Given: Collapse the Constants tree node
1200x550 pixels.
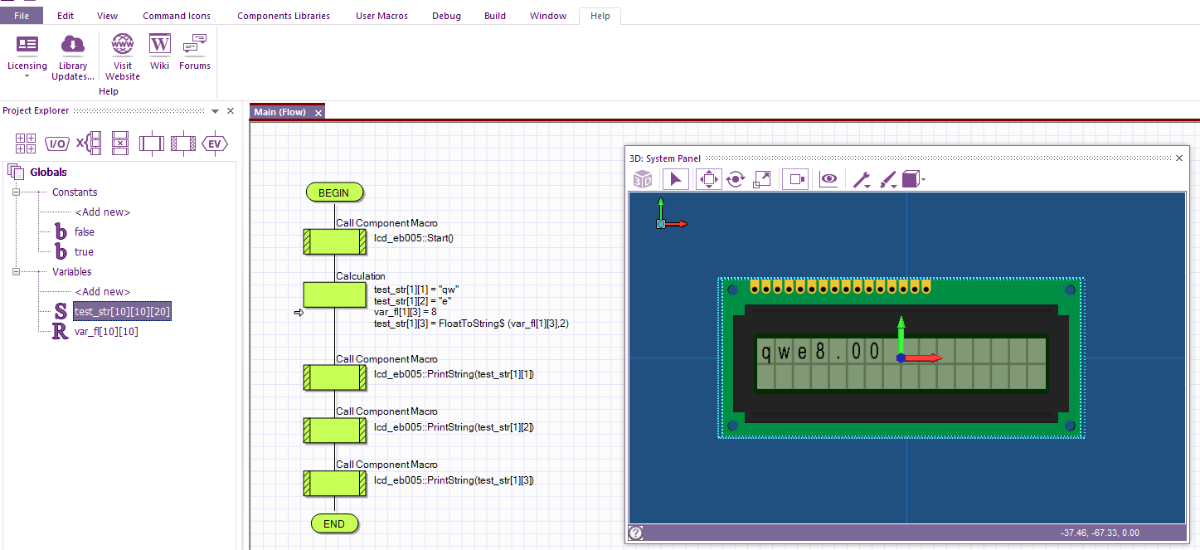Looking at the screenshot, I should click(x=16, y=192).
